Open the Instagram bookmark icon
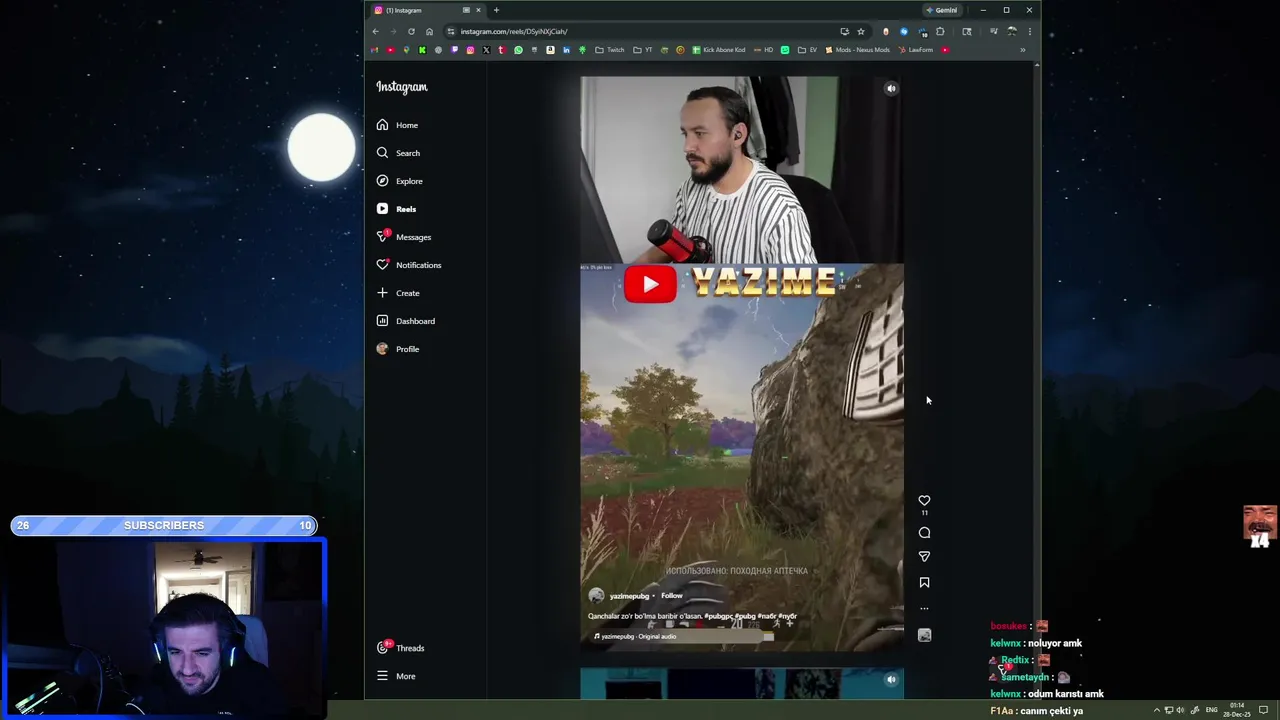 pyautogui.click(x=470, y=50)
